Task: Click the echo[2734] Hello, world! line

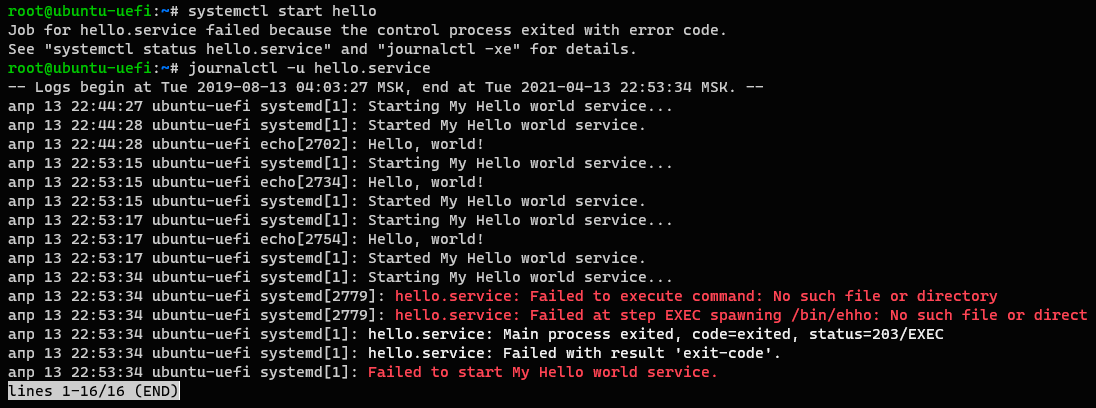Action: click(x=245, y=182)
